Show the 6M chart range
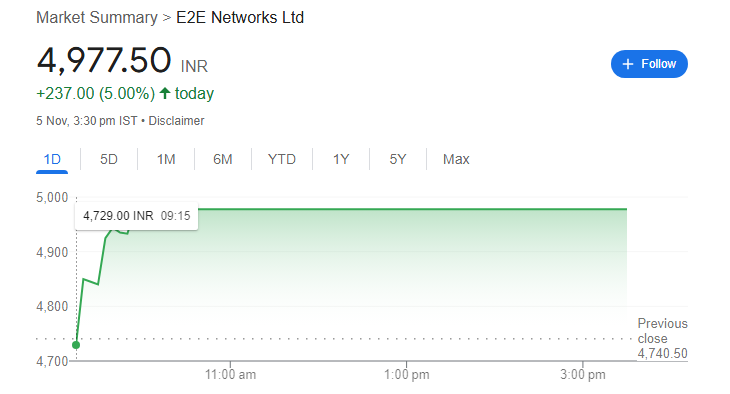The height and width of the screenshot is (394, 730). pos(223,159)
